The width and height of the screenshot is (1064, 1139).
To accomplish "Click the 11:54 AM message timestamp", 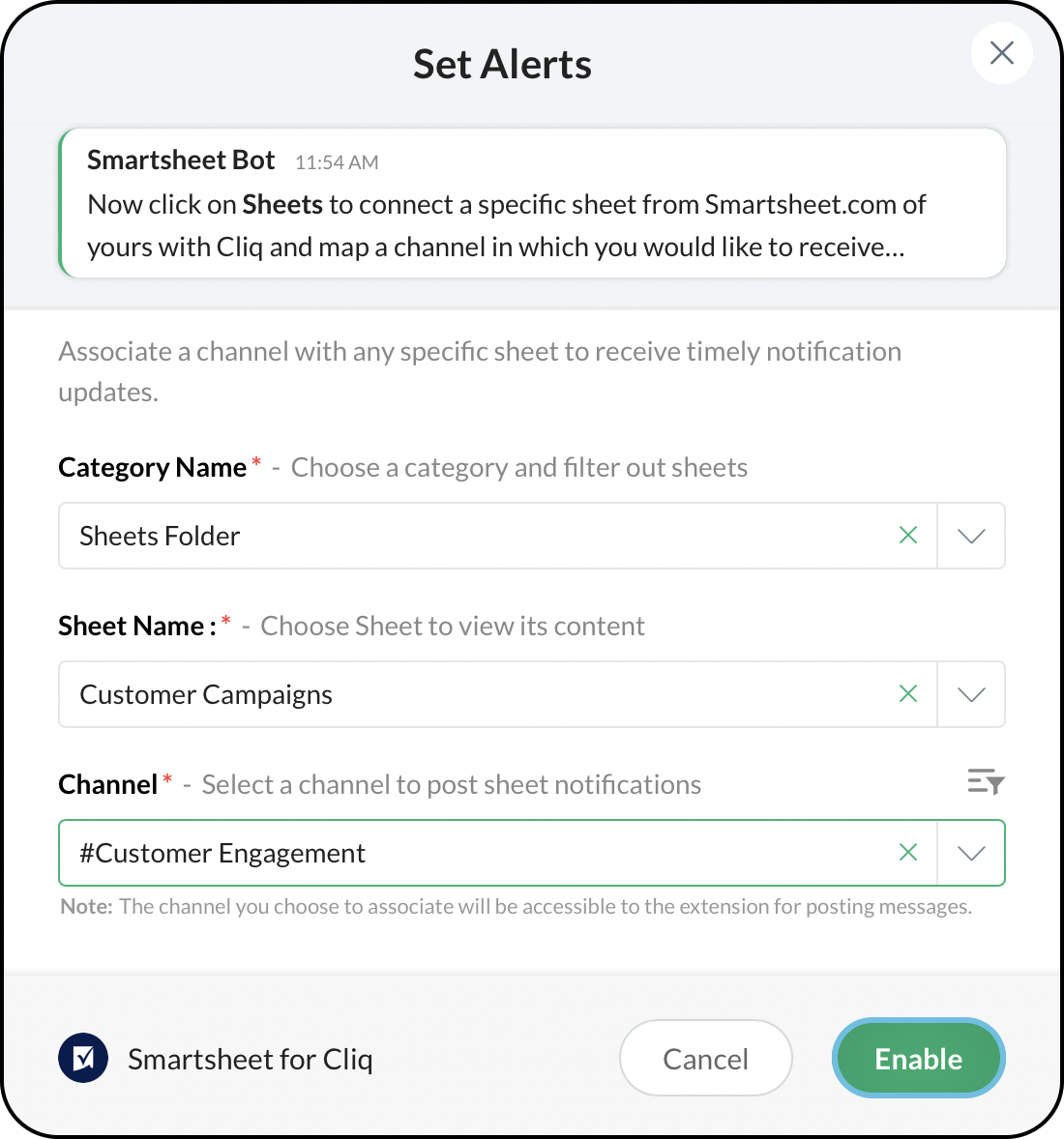I will (x=337, y=162).
